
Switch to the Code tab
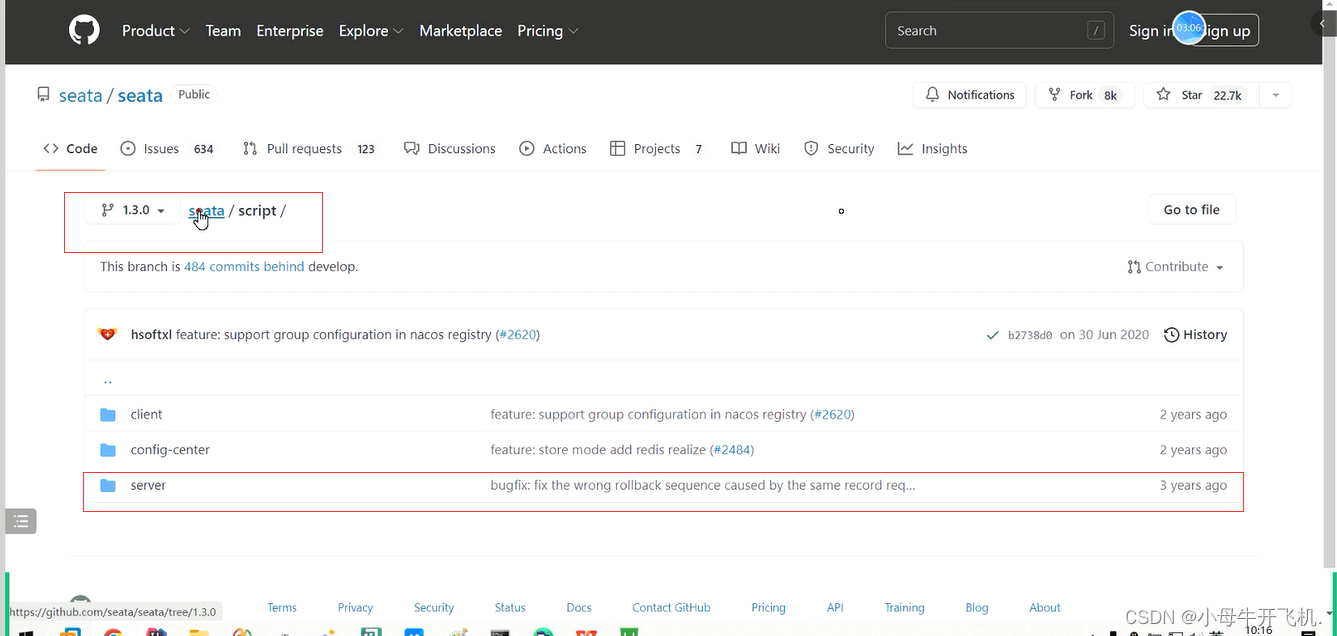70,149
